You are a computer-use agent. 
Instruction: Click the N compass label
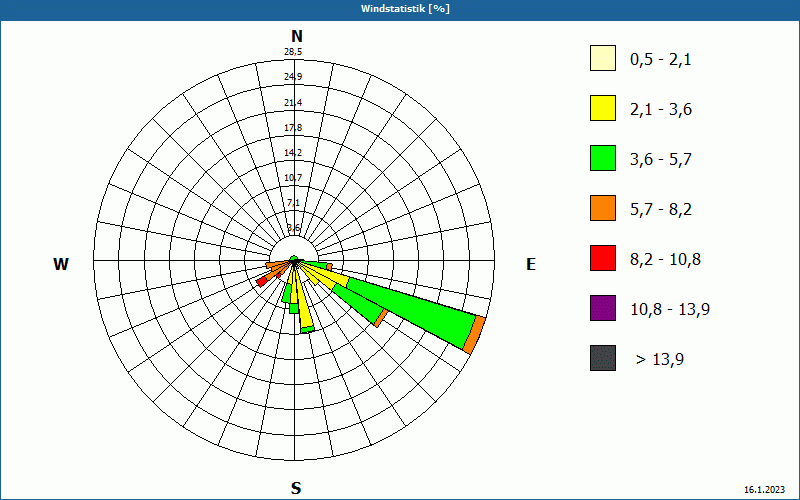tap(296, 36)
